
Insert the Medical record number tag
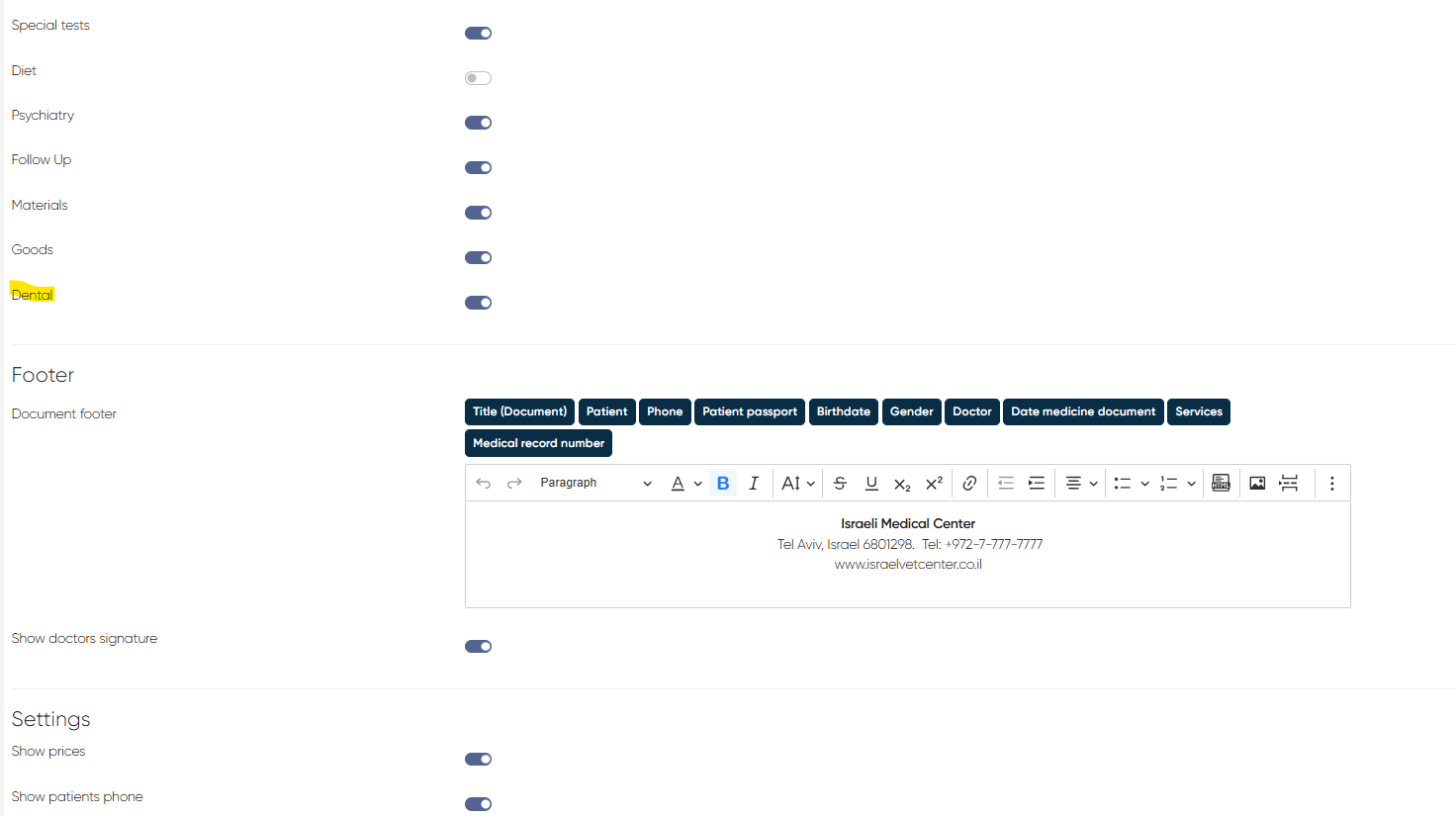[x=538, y=443]
